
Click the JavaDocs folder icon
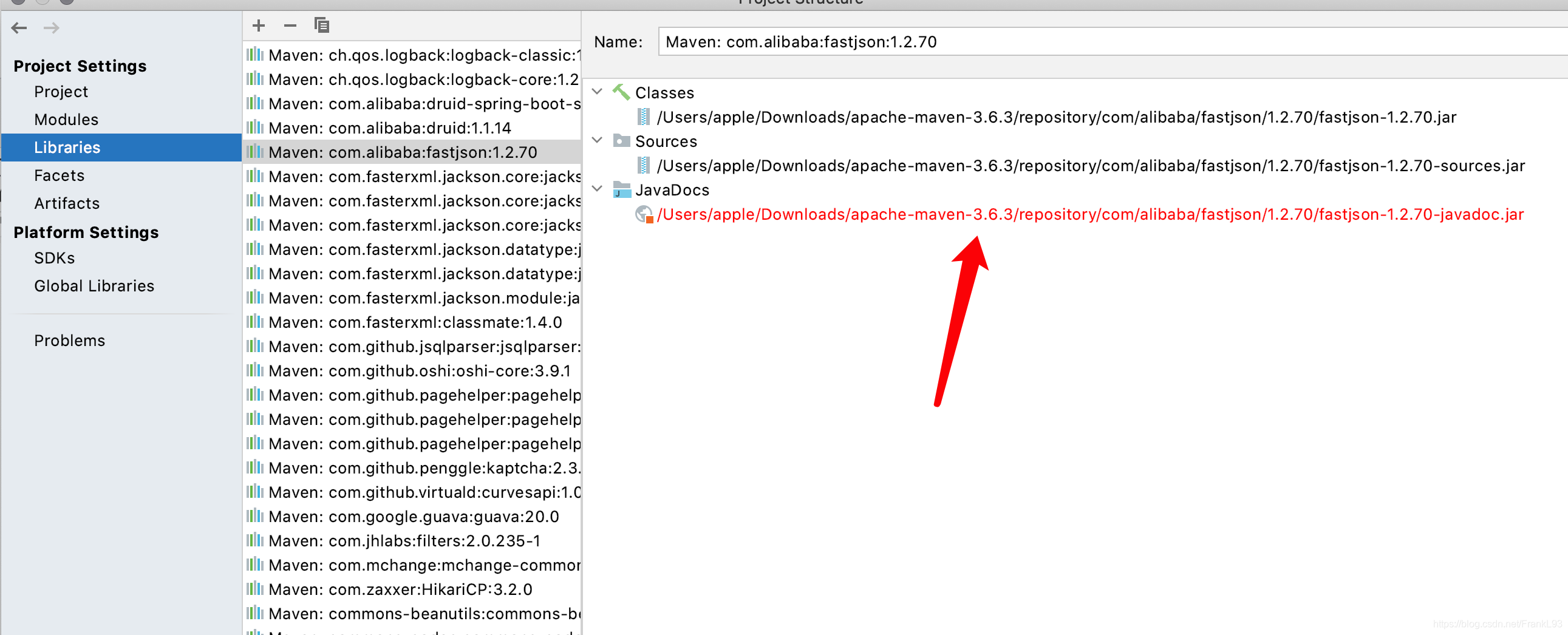621,190
